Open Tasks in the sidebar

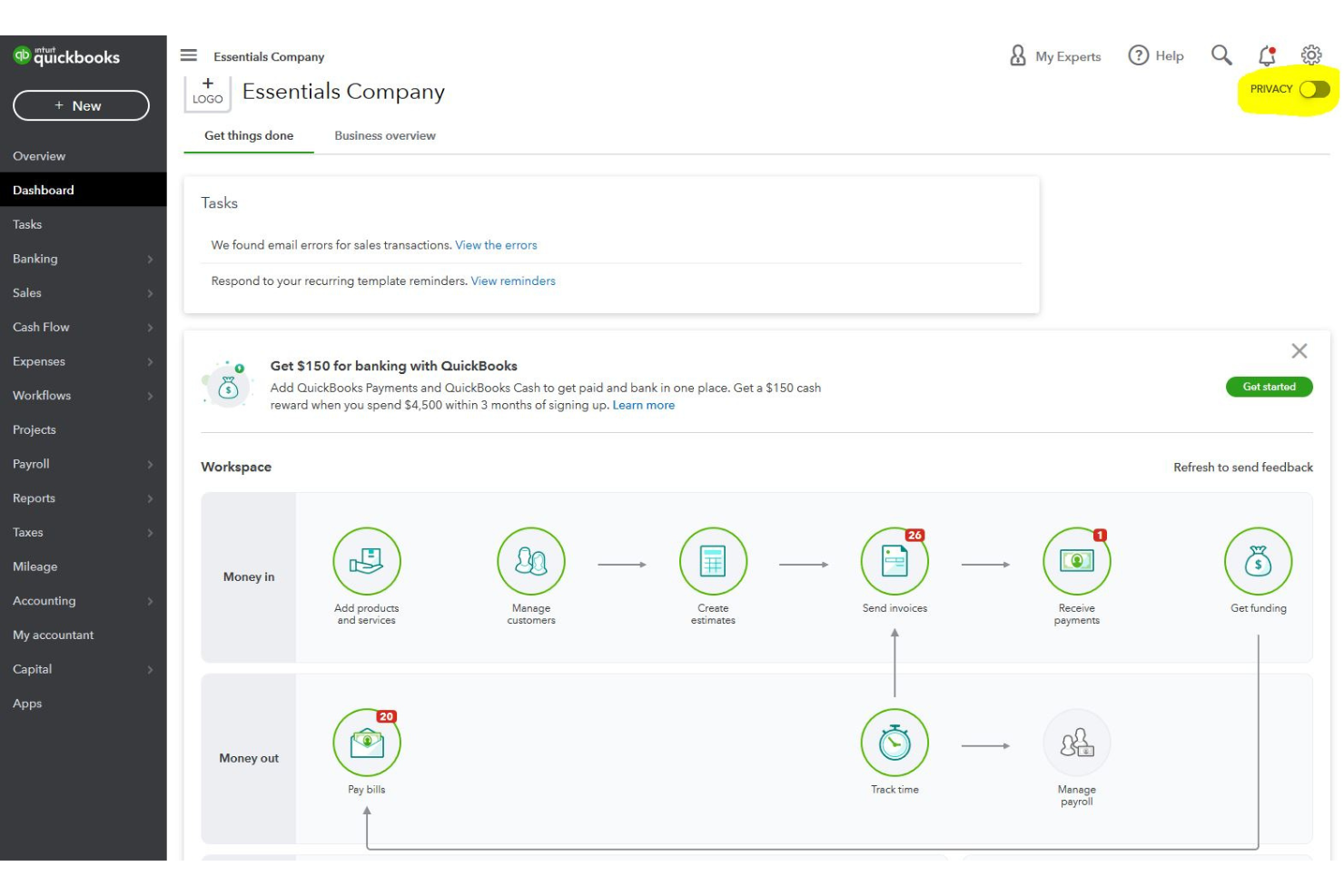click(x=84, y=224)
